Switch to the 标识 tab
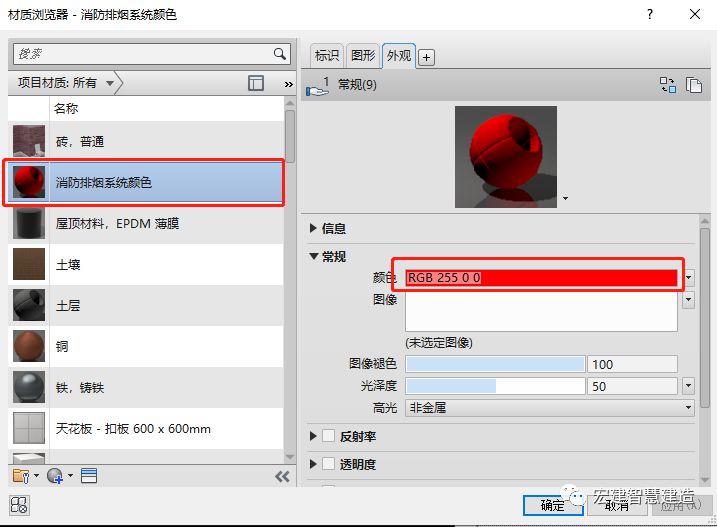 coord(327,56)
